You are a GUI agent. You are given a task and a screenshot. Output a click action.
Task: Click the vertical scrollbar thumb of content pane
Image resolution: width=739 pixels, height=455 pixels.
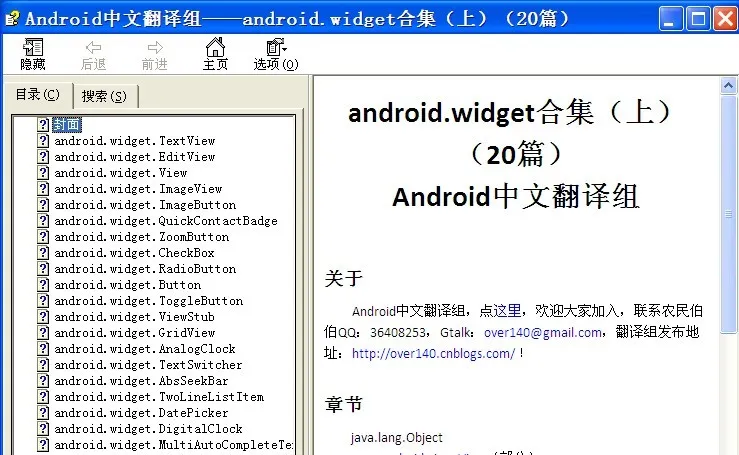pyautogui.click(x=728, y=215)
